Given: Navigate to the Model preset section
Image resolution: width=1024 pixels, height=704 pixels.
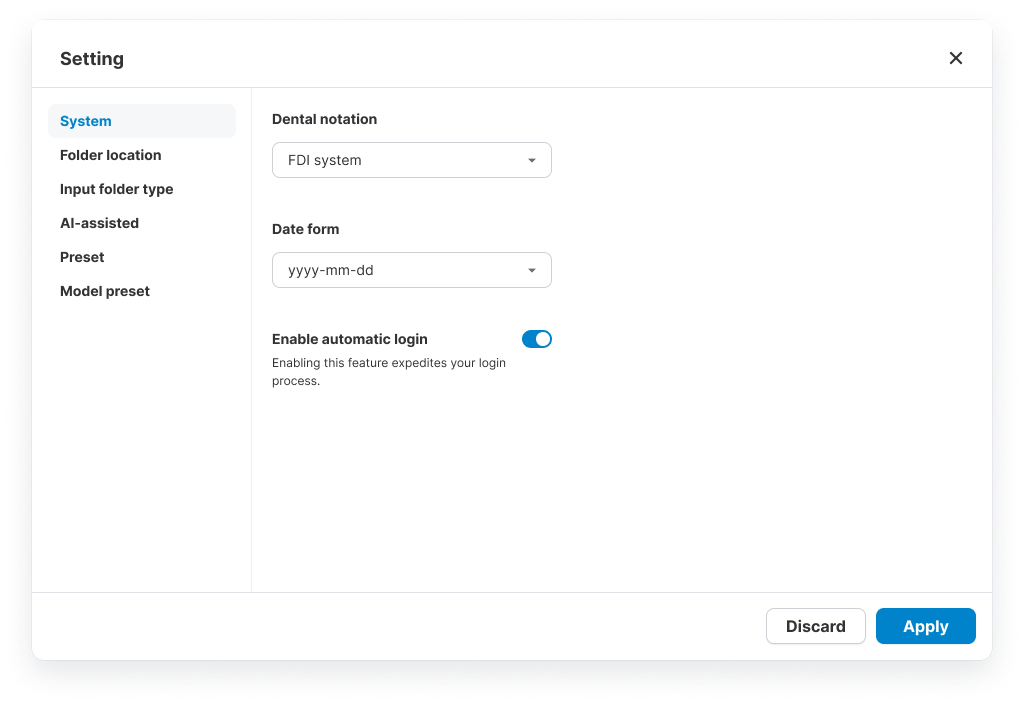Looking at the screenshot, I should (x=105, y=291).
